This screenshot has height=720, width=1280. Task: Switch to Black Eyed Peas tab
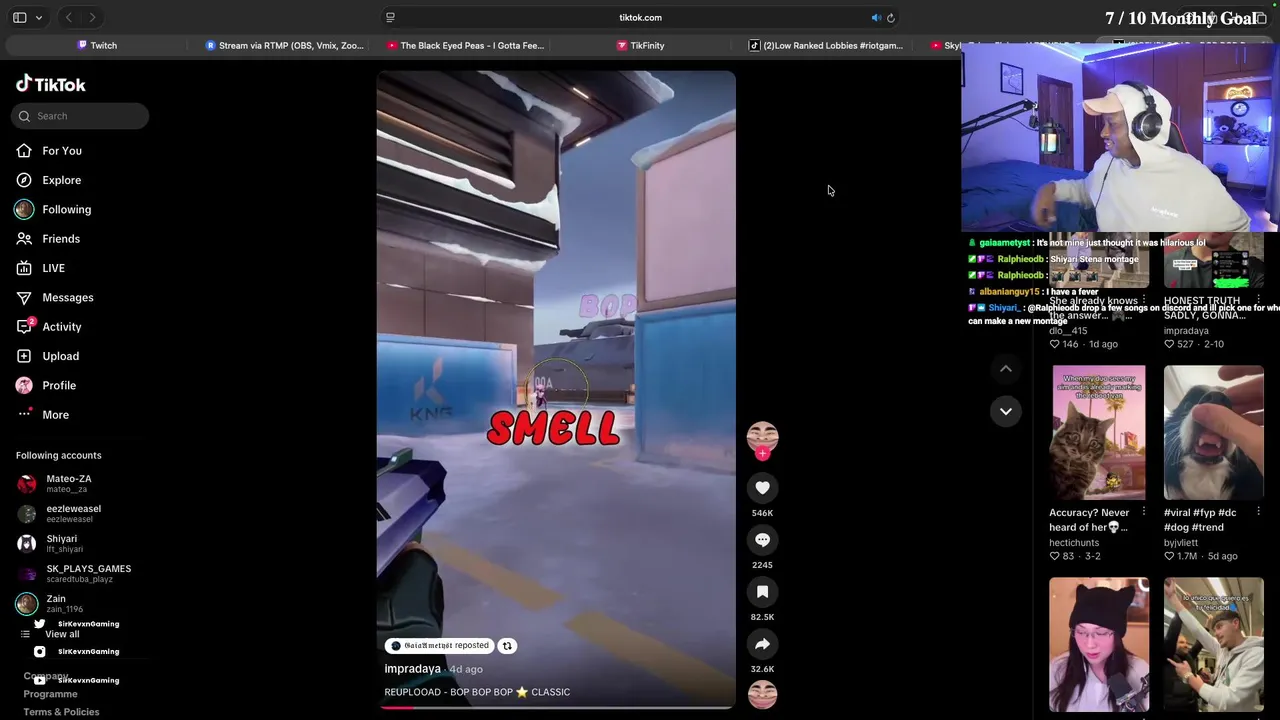pos(465,45)
